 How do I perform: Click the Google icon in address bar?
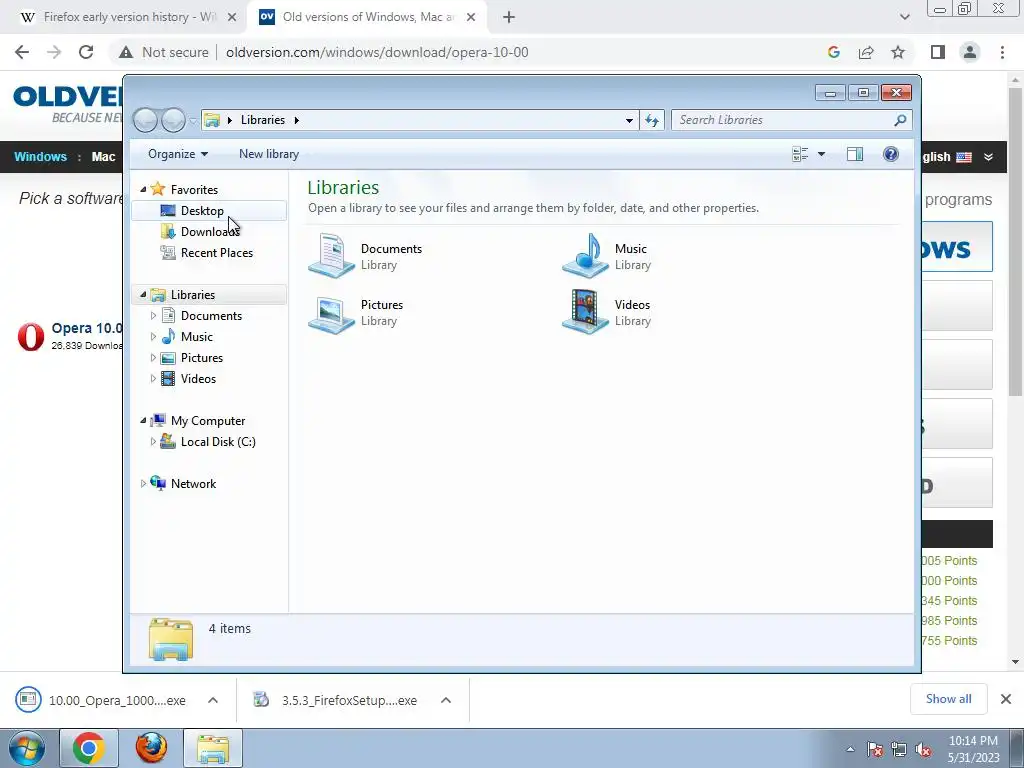[x=833, y=52]
